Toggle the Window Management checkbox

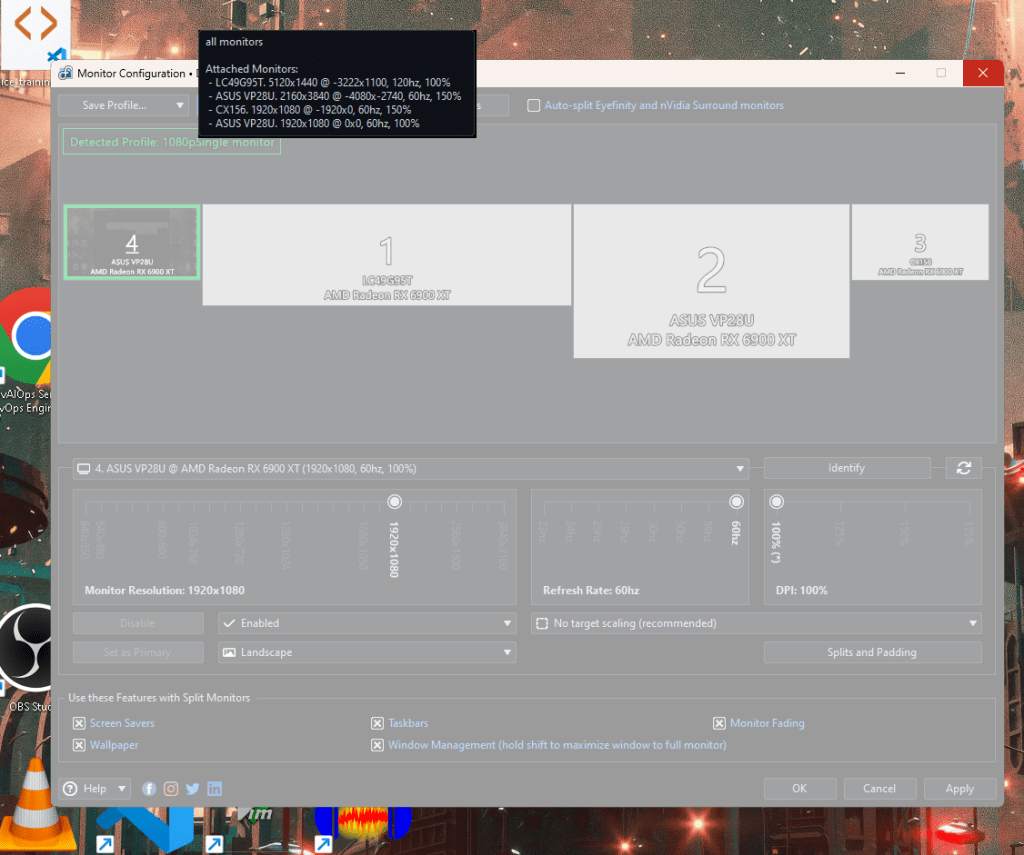pos(377,745)
